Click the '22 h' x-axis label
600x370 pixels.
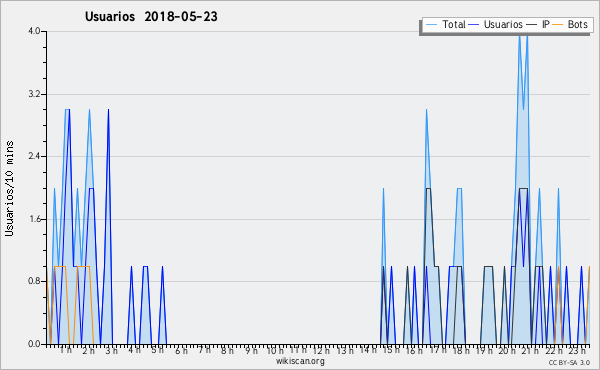(x=554, y=351)
